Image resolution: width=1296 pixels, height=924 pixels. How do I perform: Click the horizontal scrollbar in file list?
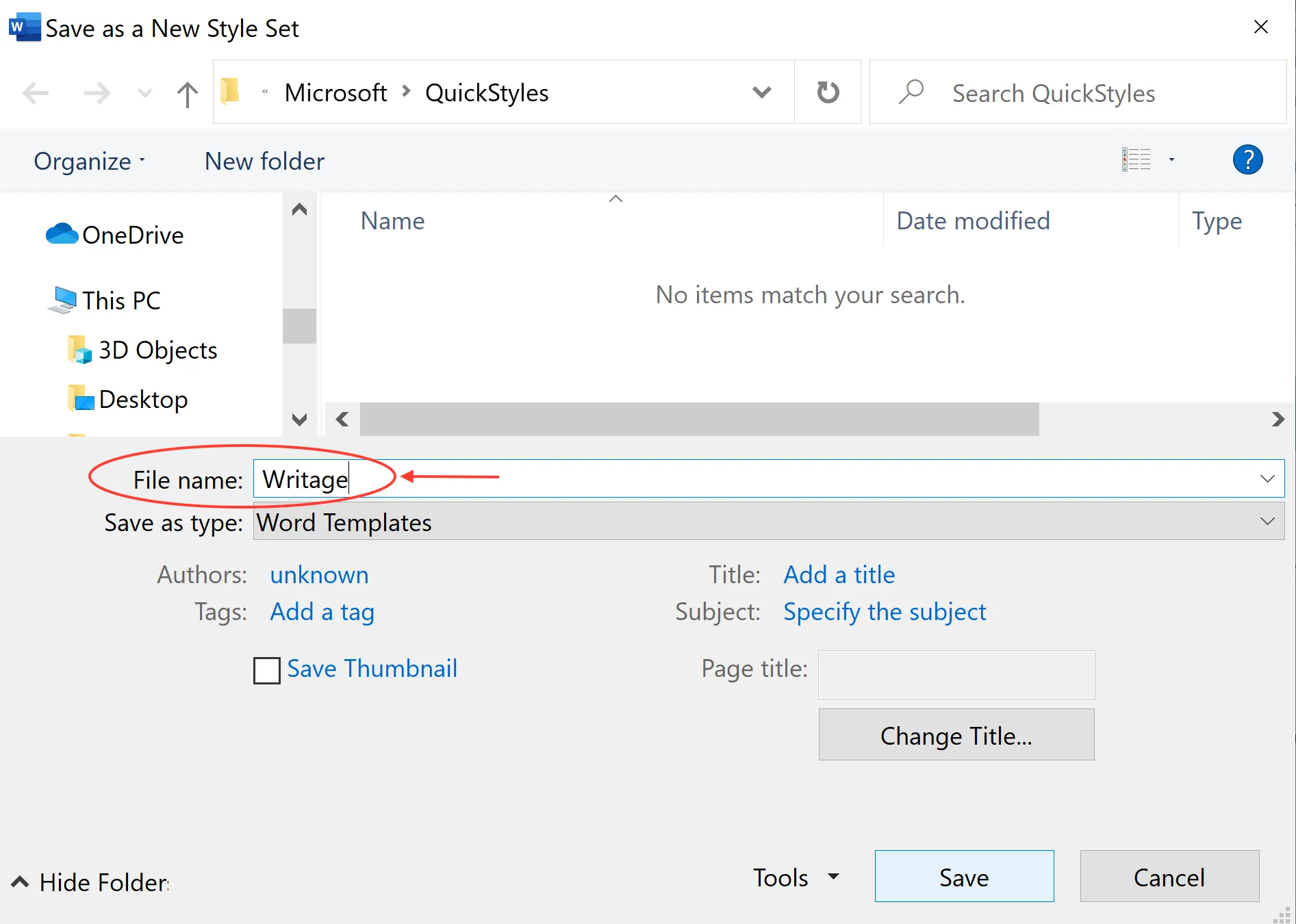[x=698, y=419]
